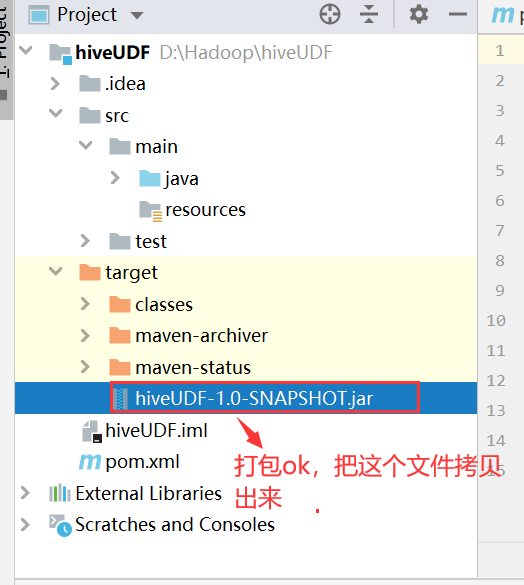Select the pom.xml file
524x585 pixels.
pos(142,462)
